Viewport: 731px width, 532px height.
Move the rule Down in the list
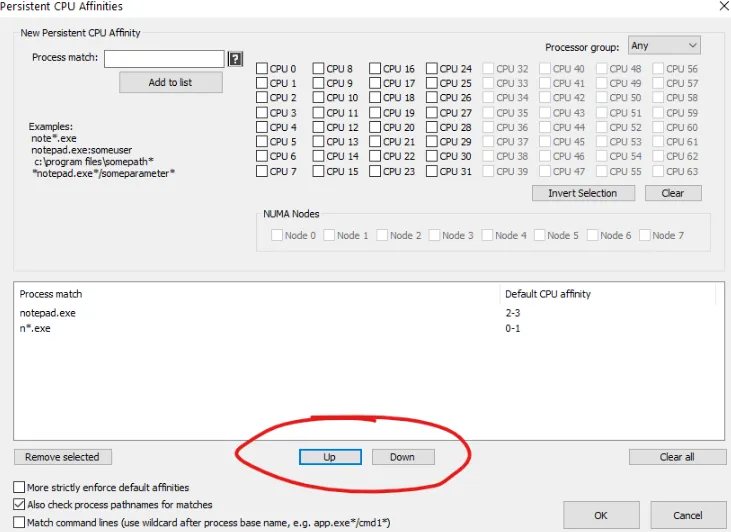(403, 457)
